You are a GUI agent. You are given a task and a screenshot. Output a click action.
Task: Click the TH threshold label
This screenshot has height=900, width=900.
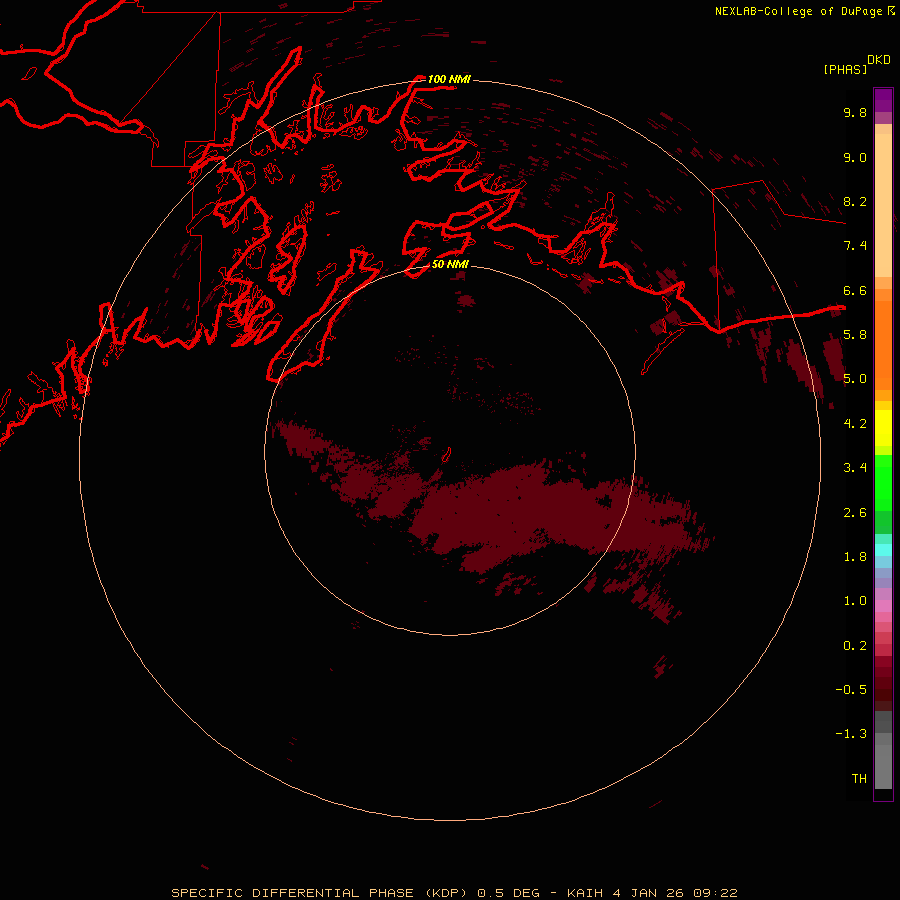(859, 779)
